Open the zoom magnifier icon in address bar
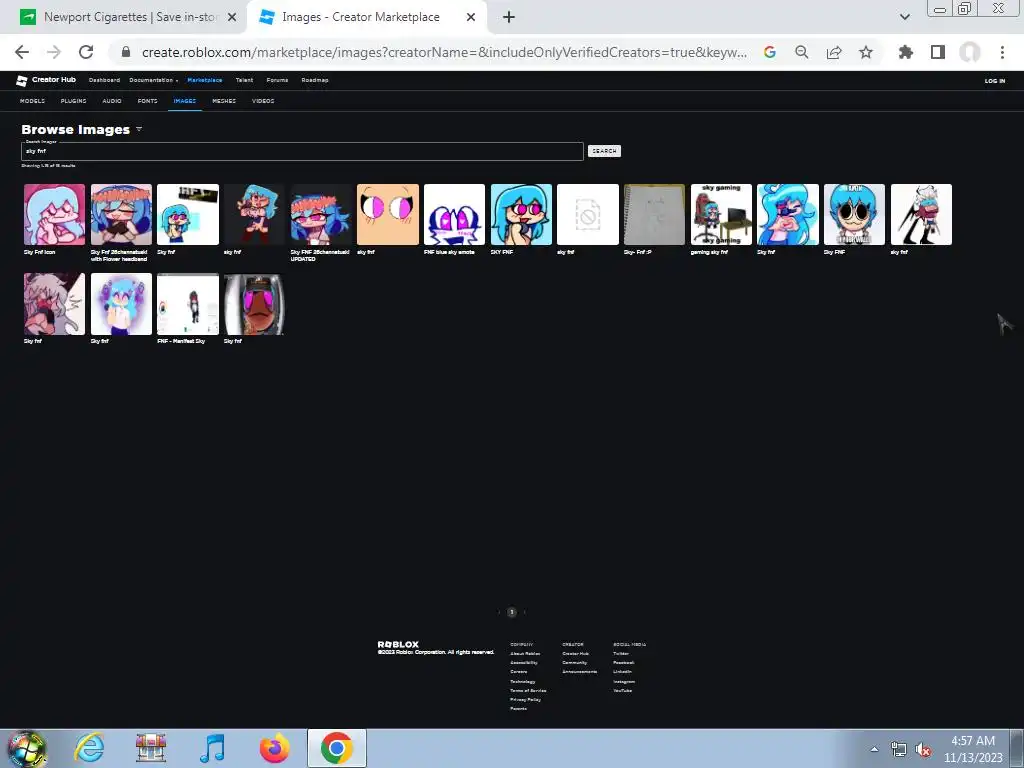1024x768 pixels. click(802, 52)
